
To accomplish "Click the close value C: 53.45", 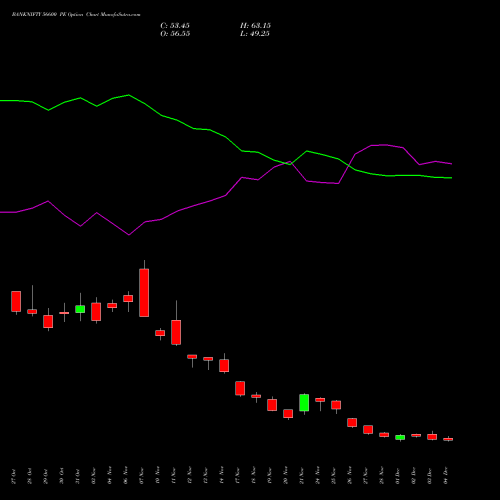I will click(x=175, y=26).
